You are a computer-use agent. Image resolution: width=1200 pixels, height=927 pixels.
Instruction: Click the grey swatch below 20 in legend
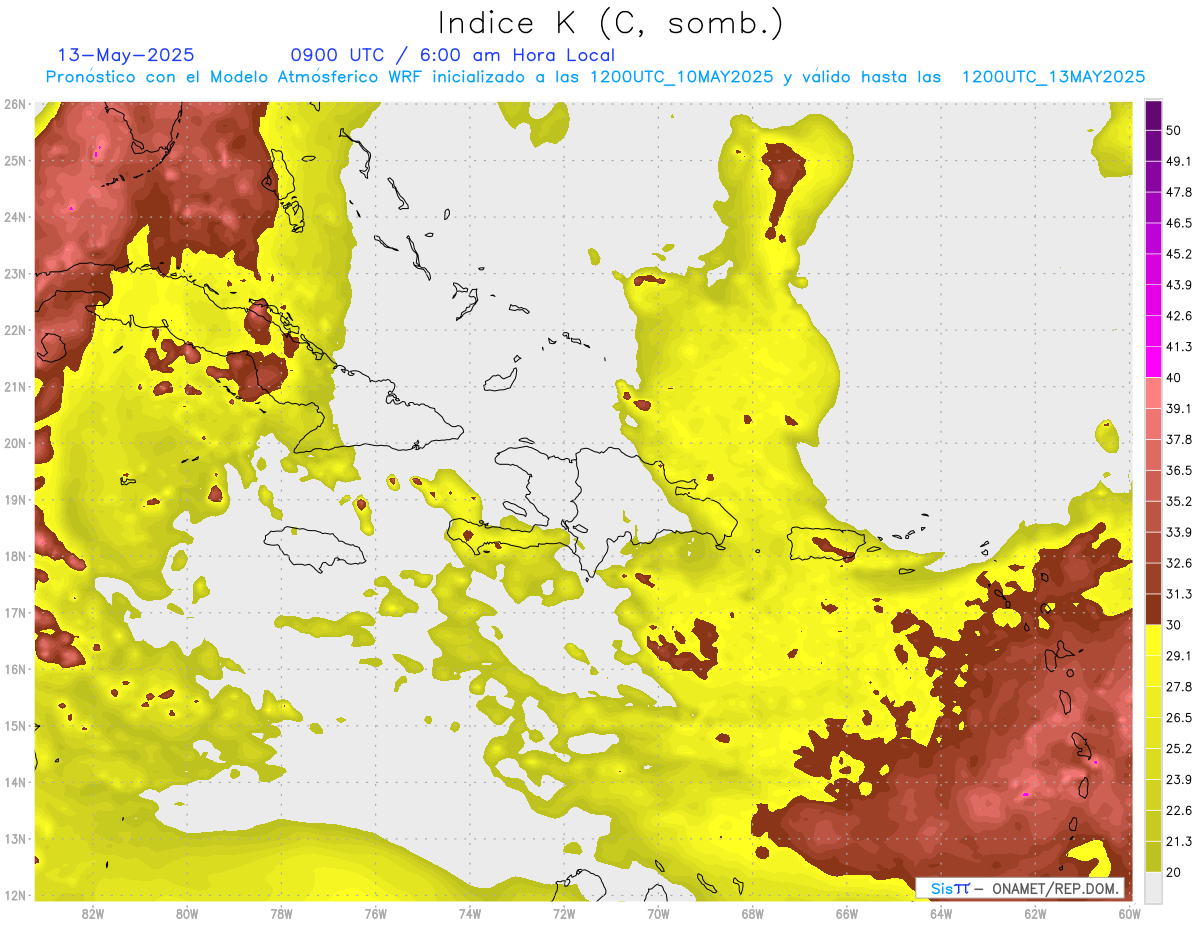point(1153,886)
